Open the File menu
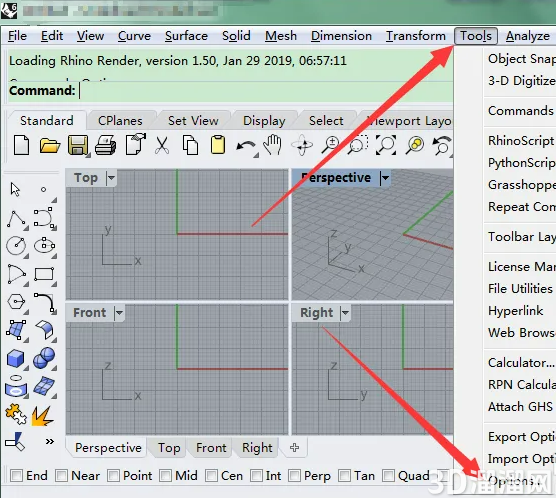 coord(17,36)
